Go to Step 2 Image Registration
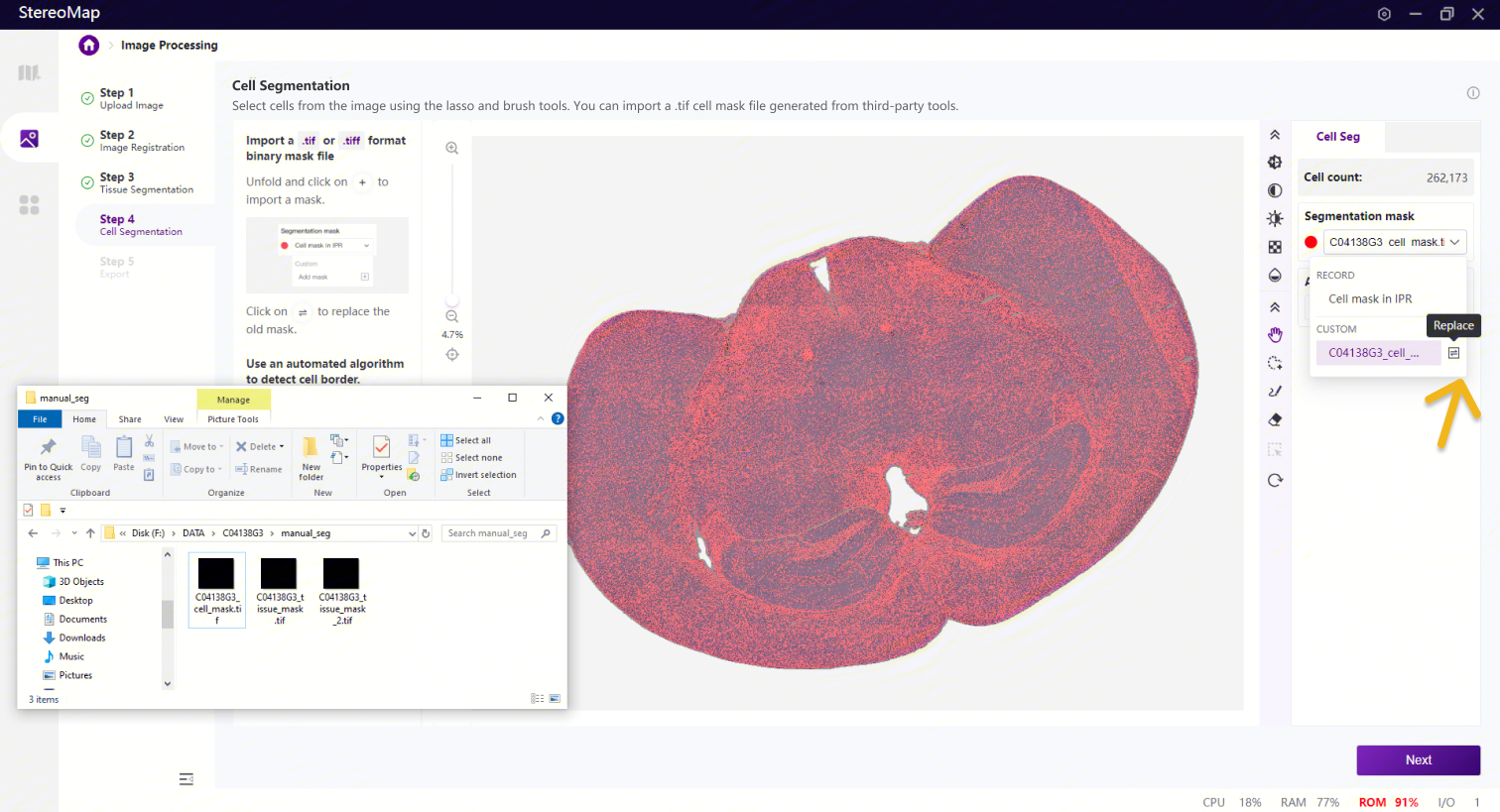Screen dimensions: 1500x812 (142, 141)
